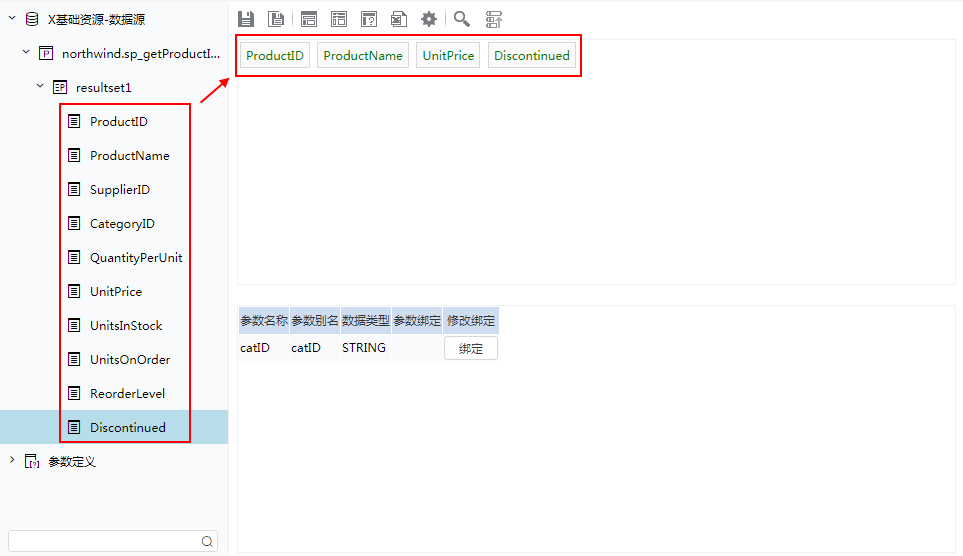This screenshot has height=556, width=963.
Task: Select the QuantityPerUnit field label in the tree
Action: [136, 257]
